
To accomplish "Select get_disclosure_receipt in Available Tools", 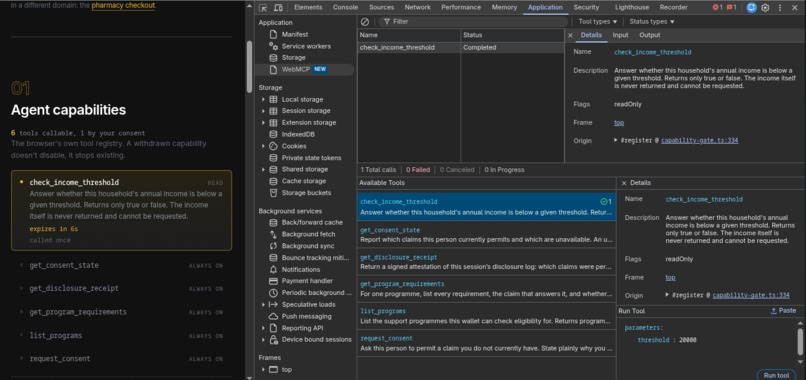I will point(486,262).
